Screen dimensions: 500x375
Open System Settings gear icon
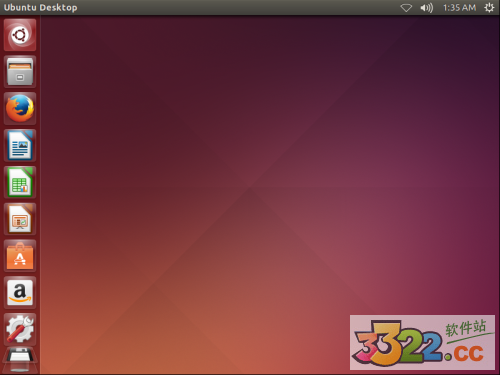click(20, 329)
